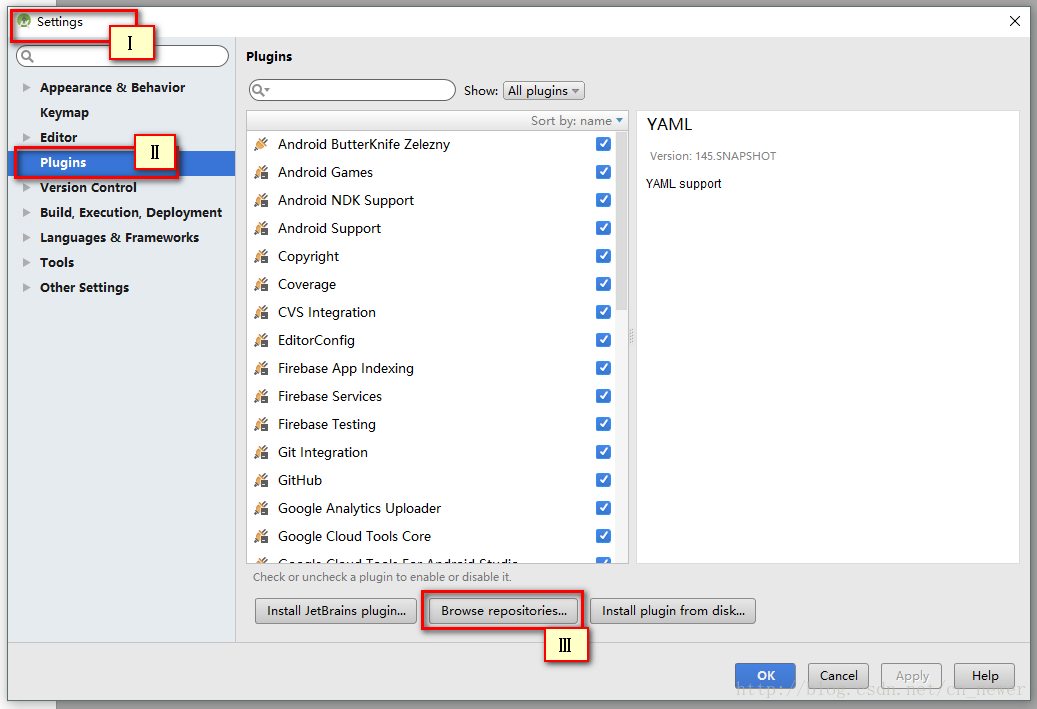Viewport: 1037px width, 709px height.
Task: Click the magnifier icon in settings search
Action: click(x=27, y=56)
